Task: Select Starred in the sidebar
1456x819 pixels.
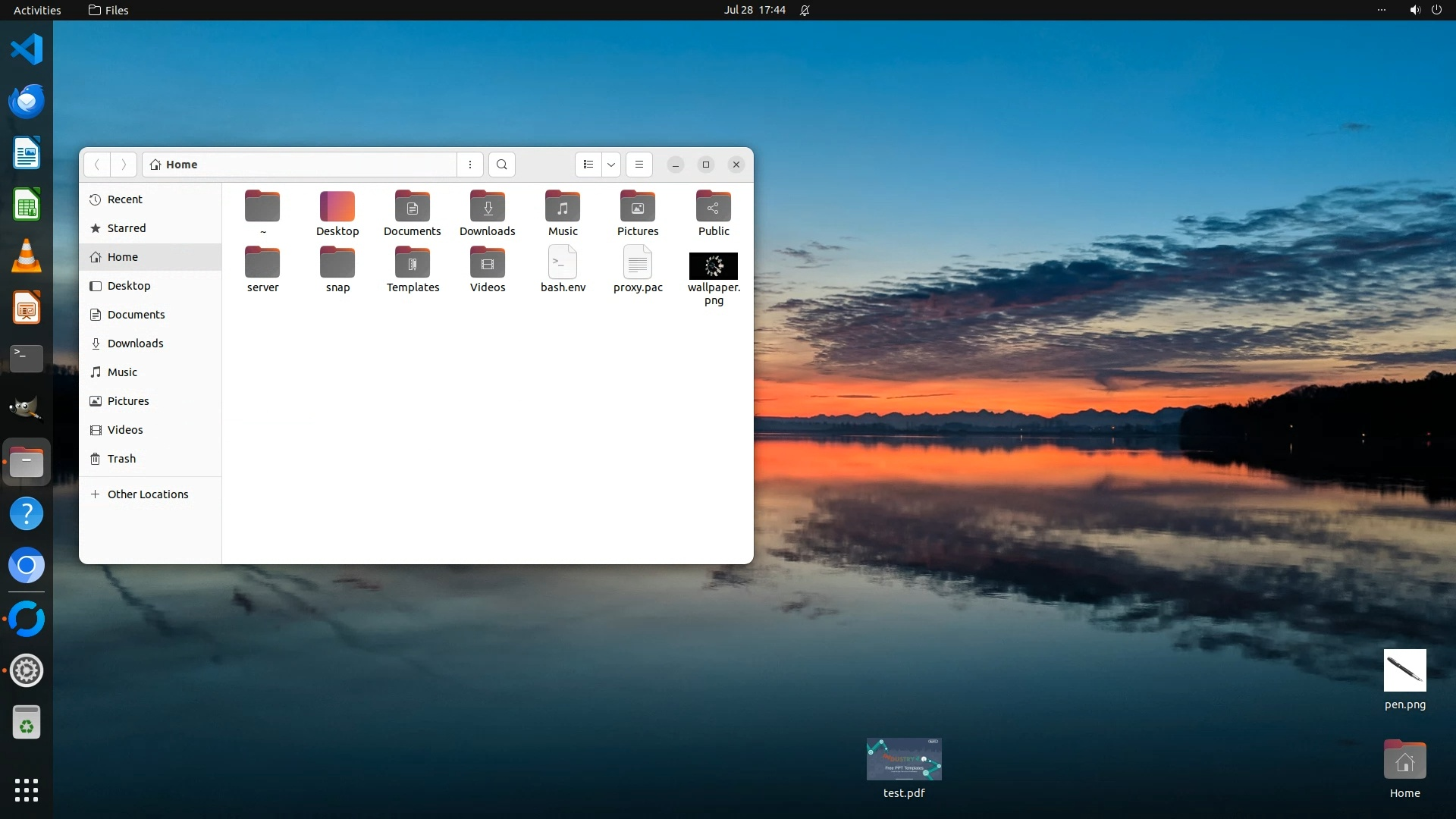Action: (x=127, y=228)
